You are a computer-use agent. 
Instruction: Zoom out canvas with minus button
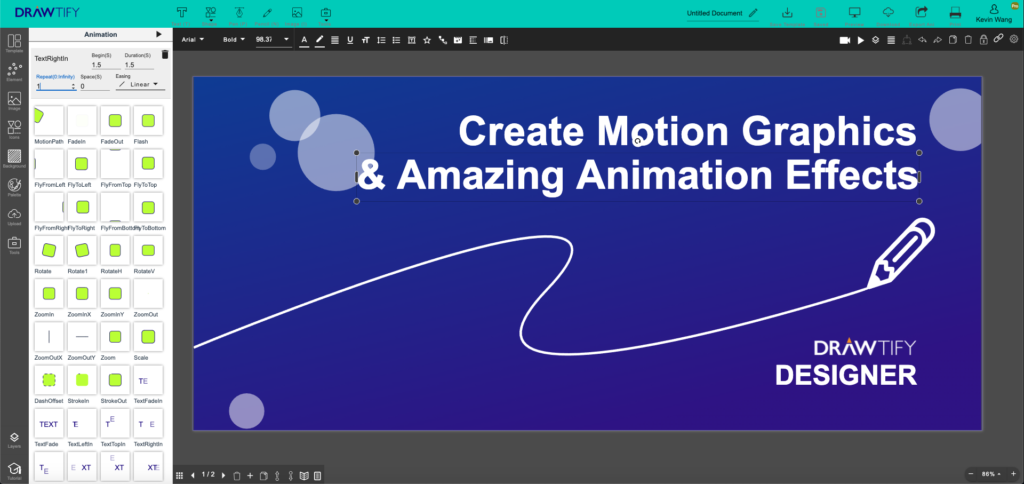click(970, 474)
